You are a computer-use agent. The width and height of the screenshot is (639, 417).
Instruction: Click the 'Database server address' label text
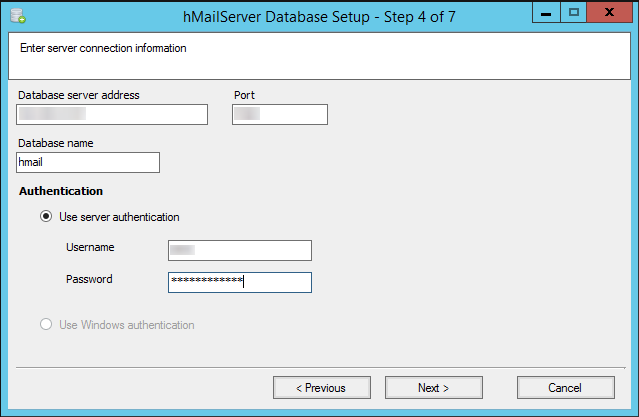78,95
